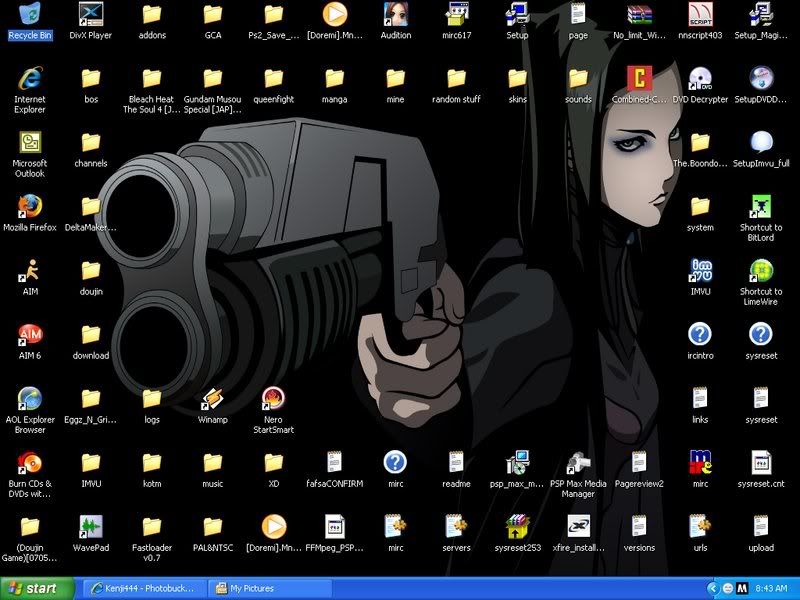The height and width of the screenshot is (600, 800).
Task: Switch to My Pictures taskbar window
Action: 270,588
